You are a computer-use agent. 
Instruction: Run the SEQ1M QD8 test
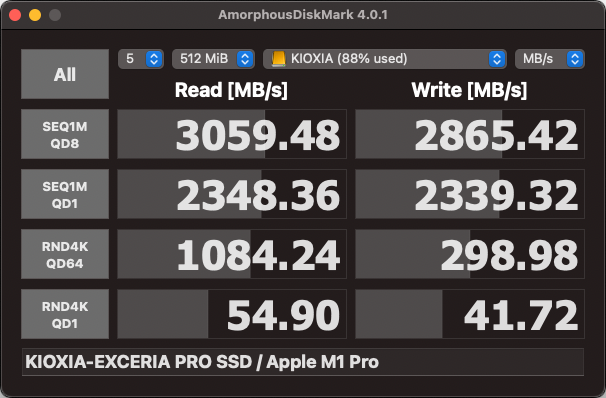coord(65,134)
